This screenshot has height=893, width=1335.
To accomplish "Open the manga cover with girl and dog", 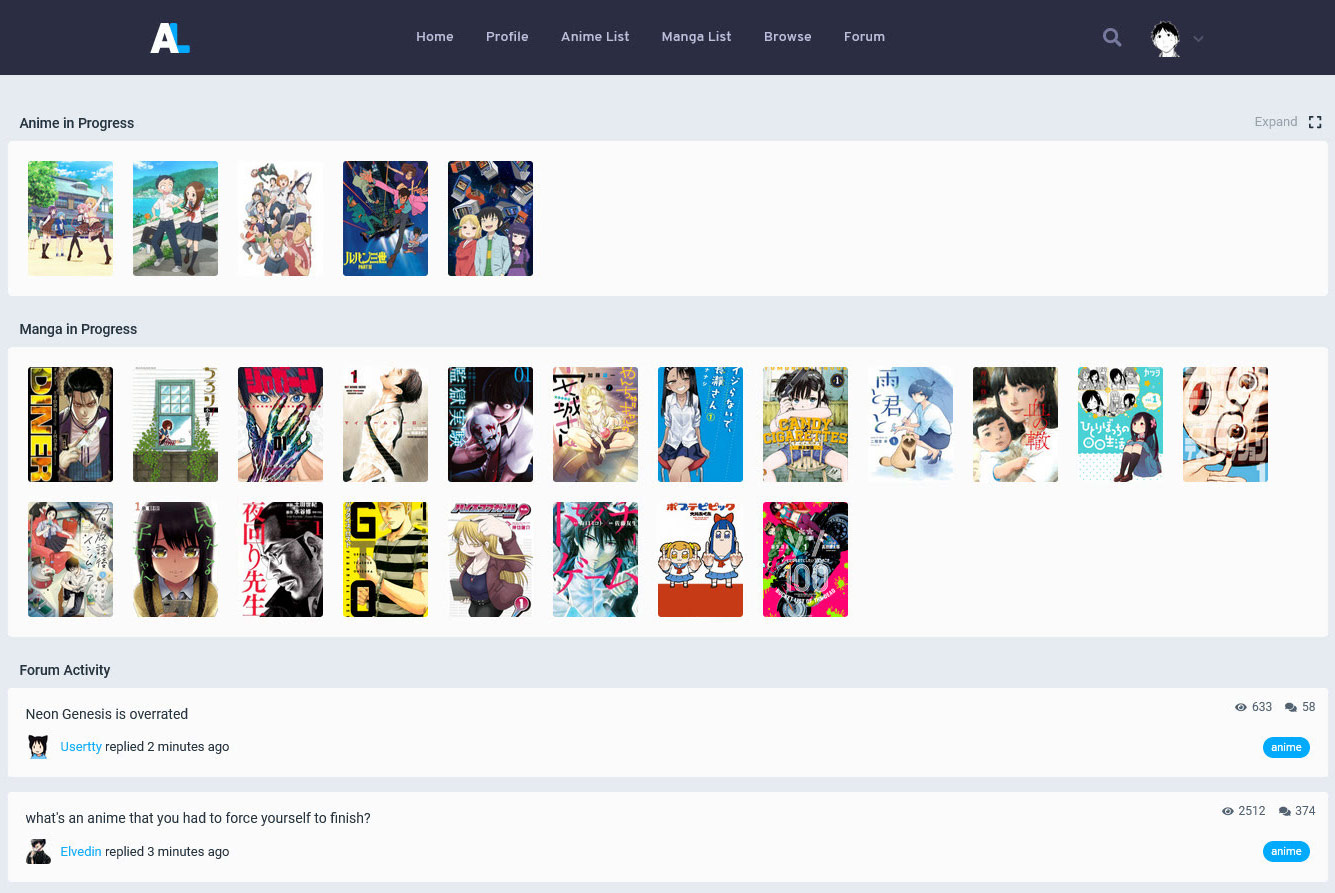I will [x=910, y=424].
